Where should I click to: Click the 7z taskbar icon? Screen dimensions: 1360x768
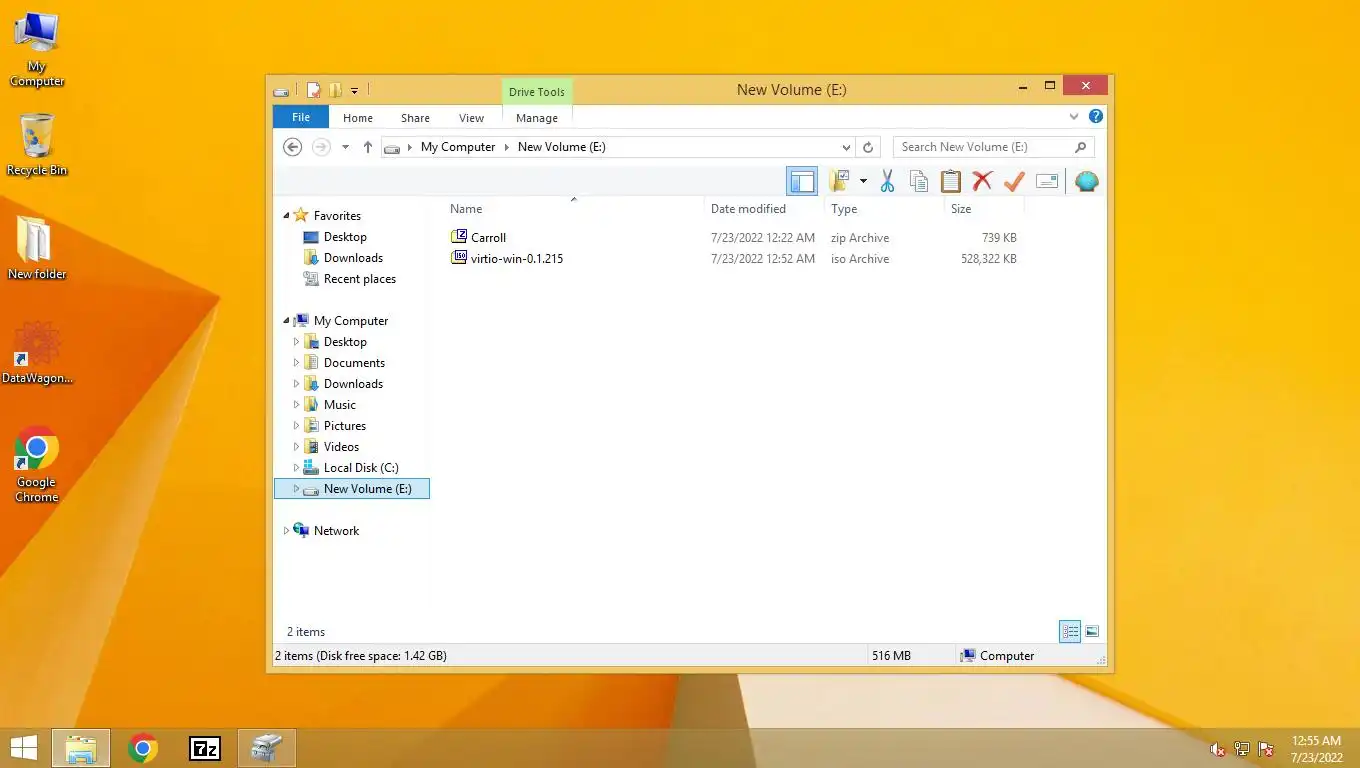pyautogui.click(x=205, y=748)
